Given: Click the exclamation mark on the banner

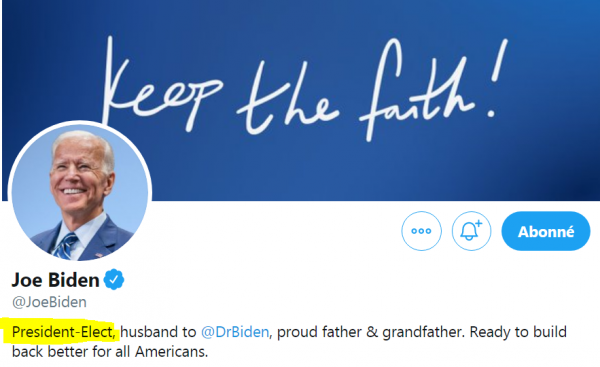Looking at the screenshot, I should coord(497,78).
